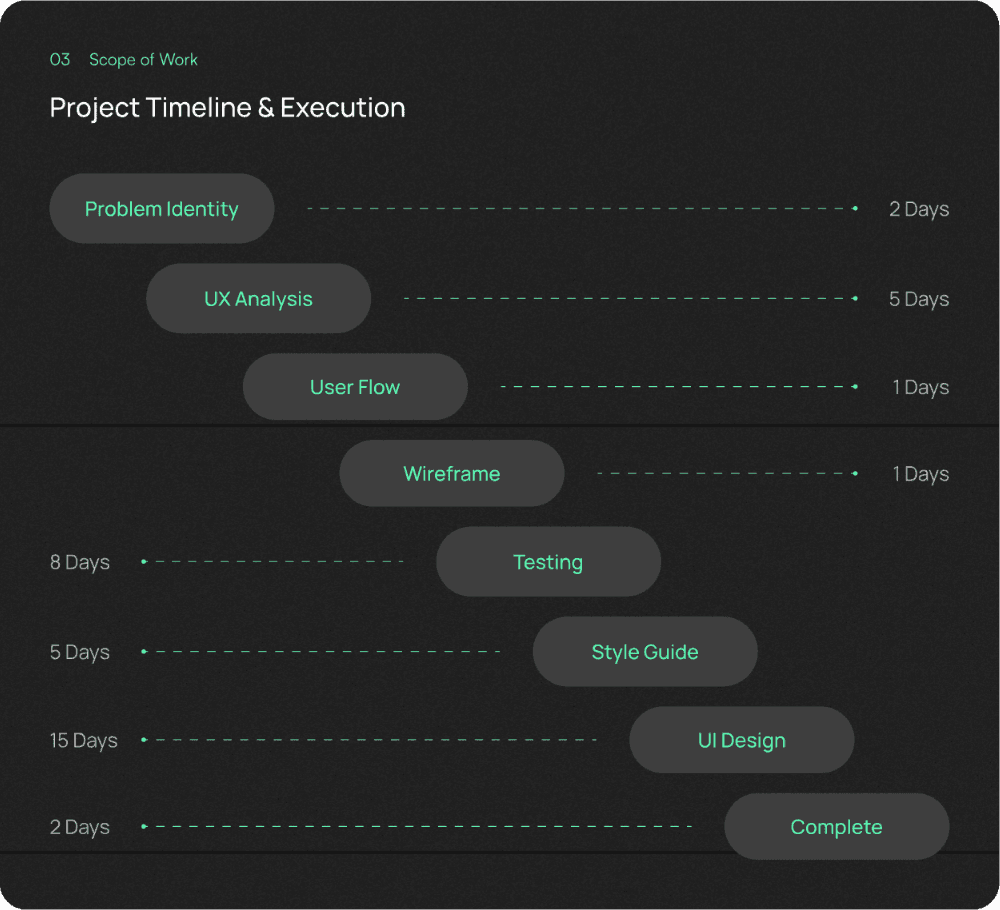Click the end dot of Problem Identity line
Image resolution: width=1000 pixels, height=910 pixels.
(x=855, y=209)
